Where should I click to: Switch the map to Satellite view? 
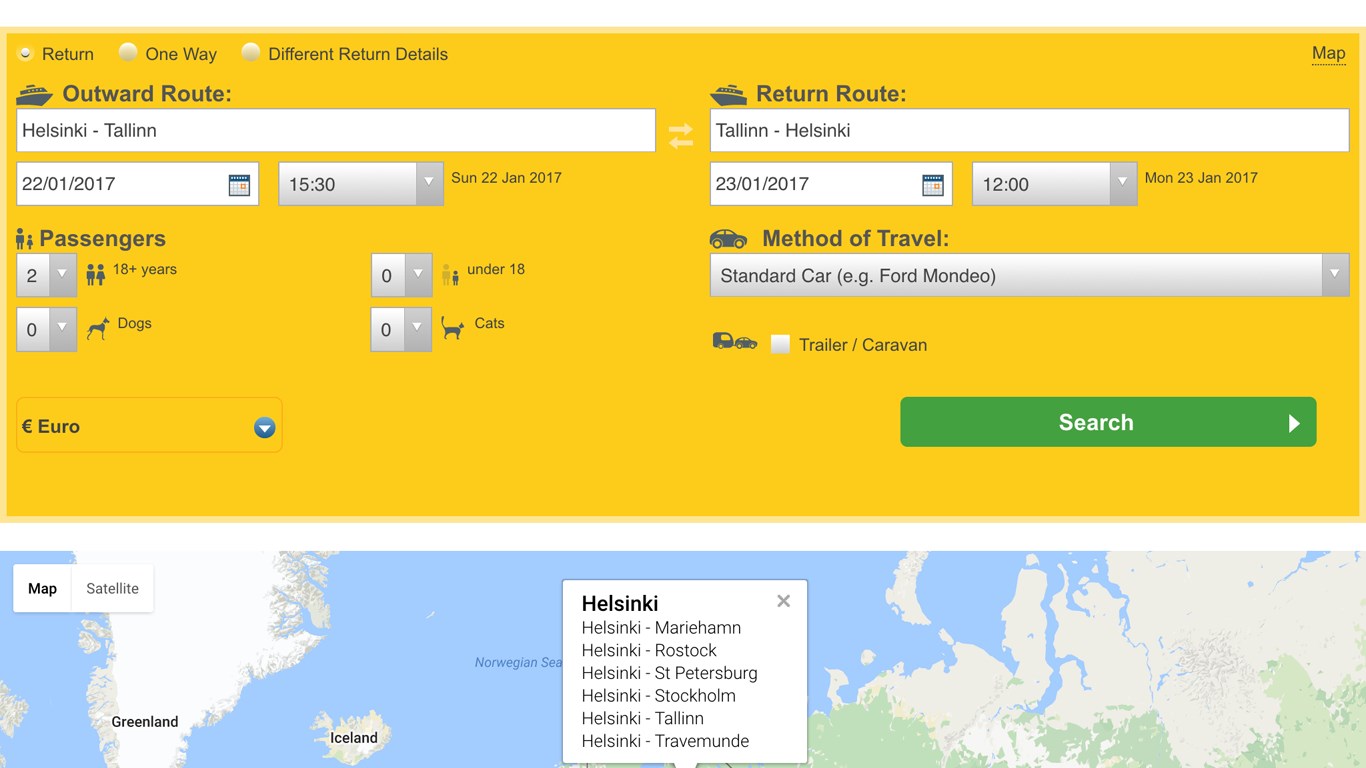[111, 588]
